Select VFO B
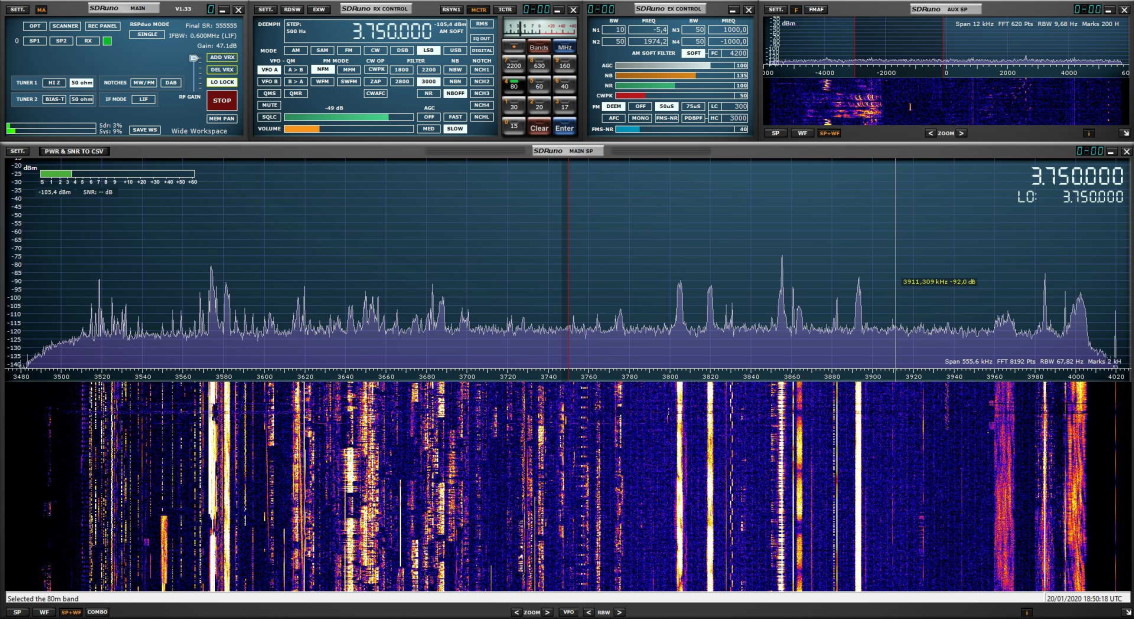 point(269,82)
